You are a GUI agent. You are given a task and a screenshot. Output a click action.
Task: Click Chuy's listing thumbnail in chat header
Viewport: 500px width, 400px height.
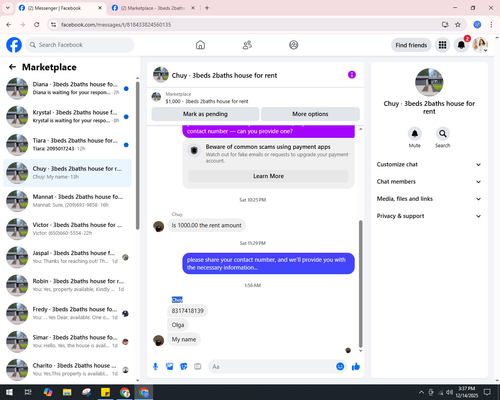tap(161, 75)
